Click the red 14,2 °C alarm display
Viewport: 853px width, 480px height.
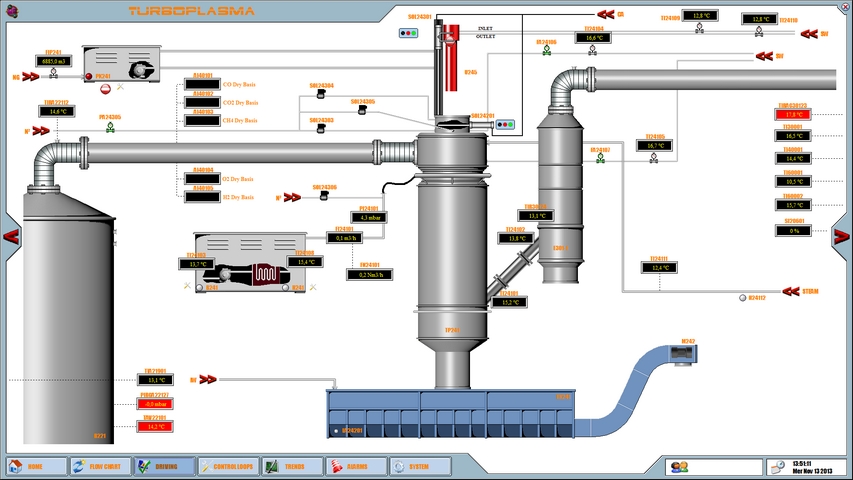tap(156, 427)
